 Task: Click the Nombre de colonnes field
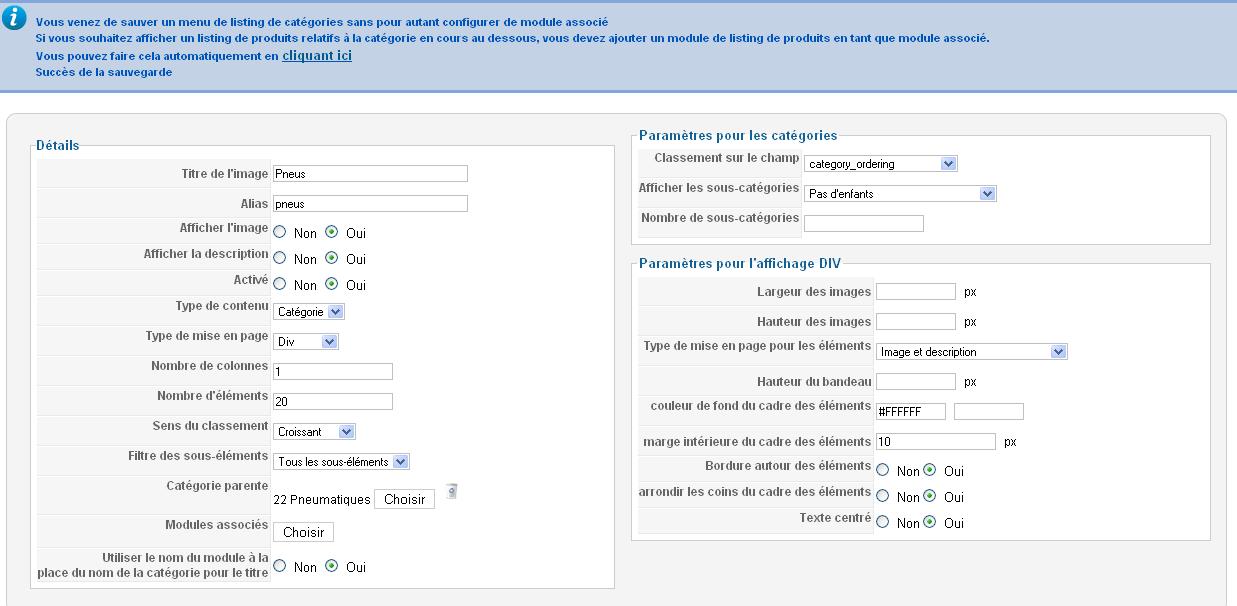click(333, 372)
